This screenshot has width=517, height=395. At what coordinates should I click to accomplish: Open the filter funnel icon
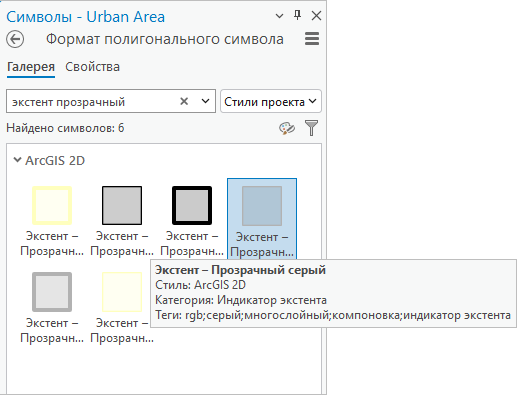(x=311, y=128)
